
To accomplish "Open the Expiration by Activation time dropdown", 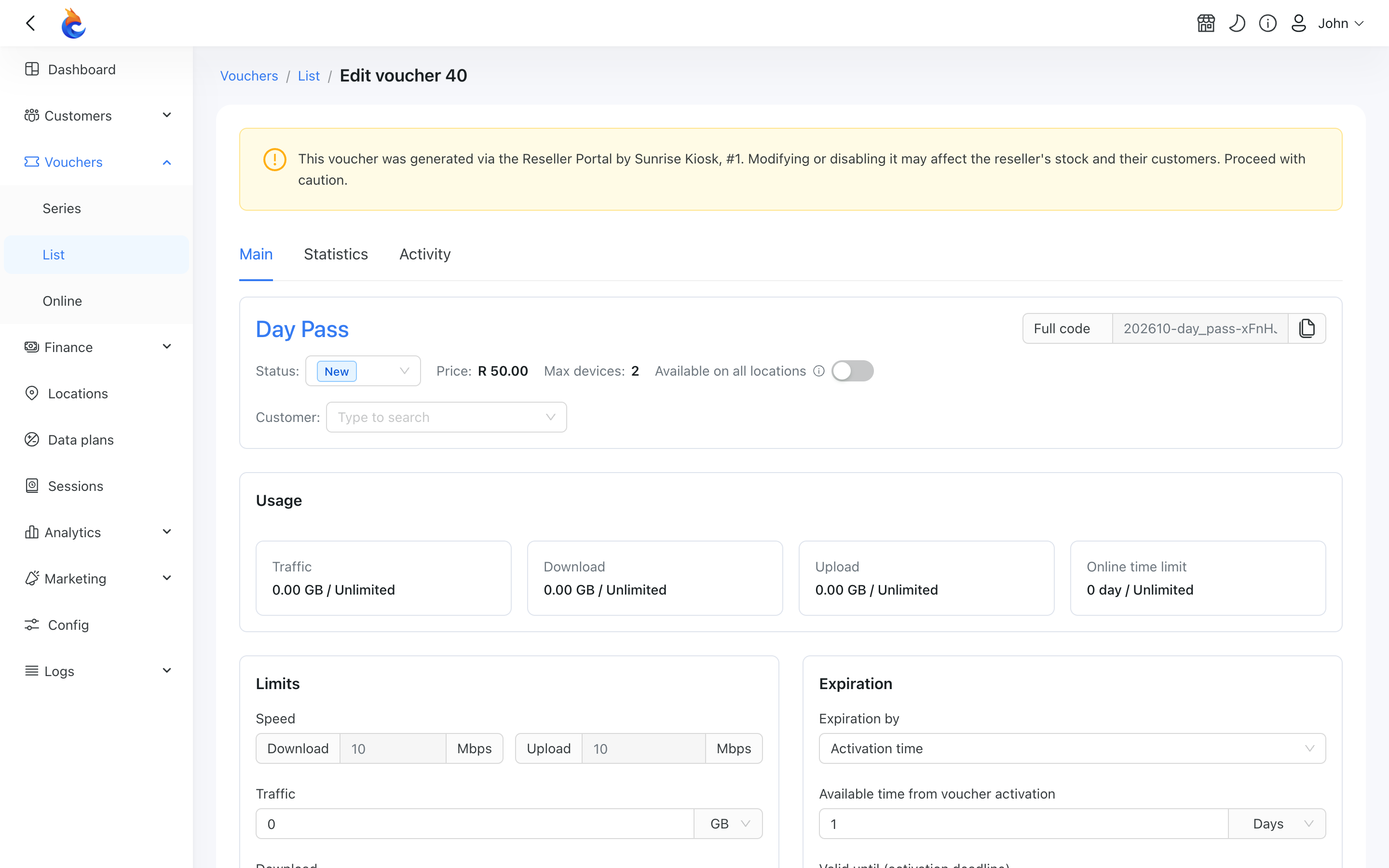I will point(1072,748).
